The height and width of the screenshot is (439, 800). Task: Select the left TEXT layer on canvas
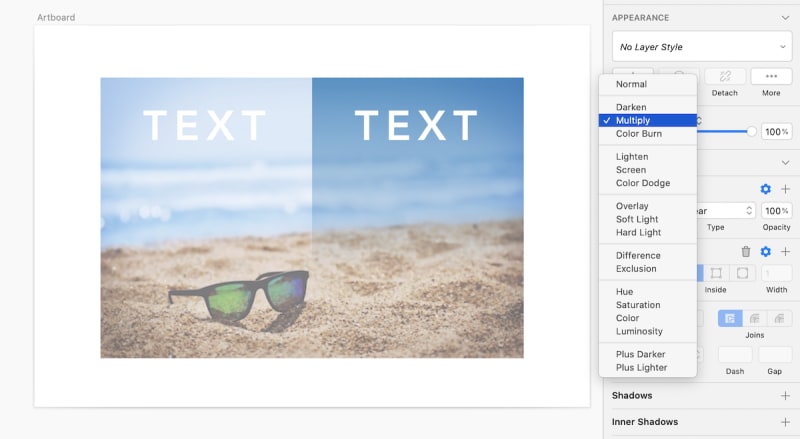(x=205, y=126)
